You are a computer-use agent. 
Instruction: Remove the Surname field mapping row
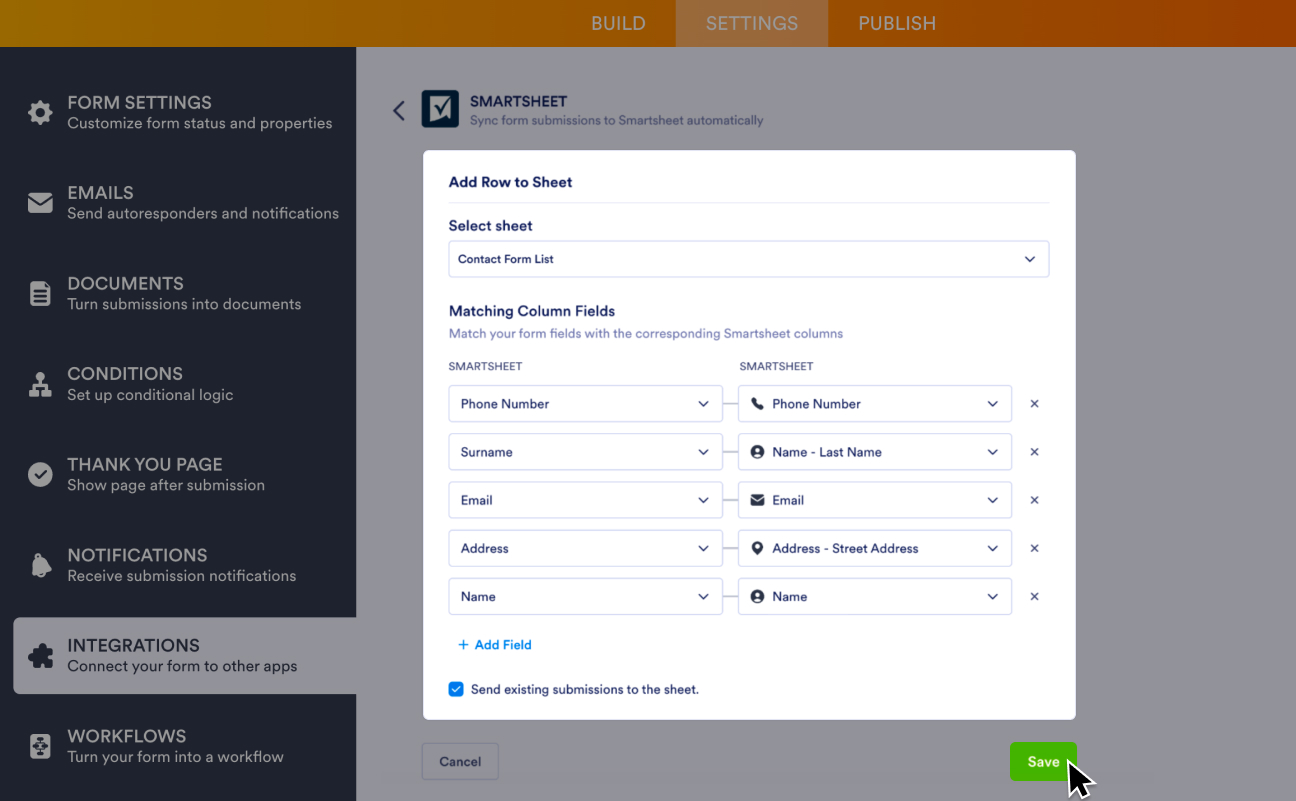[x=1034, y=451]
